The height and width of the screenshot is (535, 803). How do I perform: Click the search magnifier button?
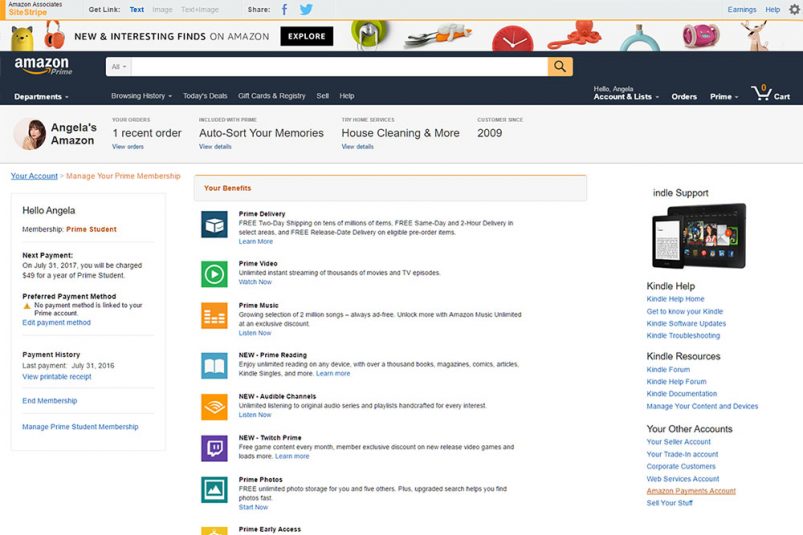tap(560, 67)
